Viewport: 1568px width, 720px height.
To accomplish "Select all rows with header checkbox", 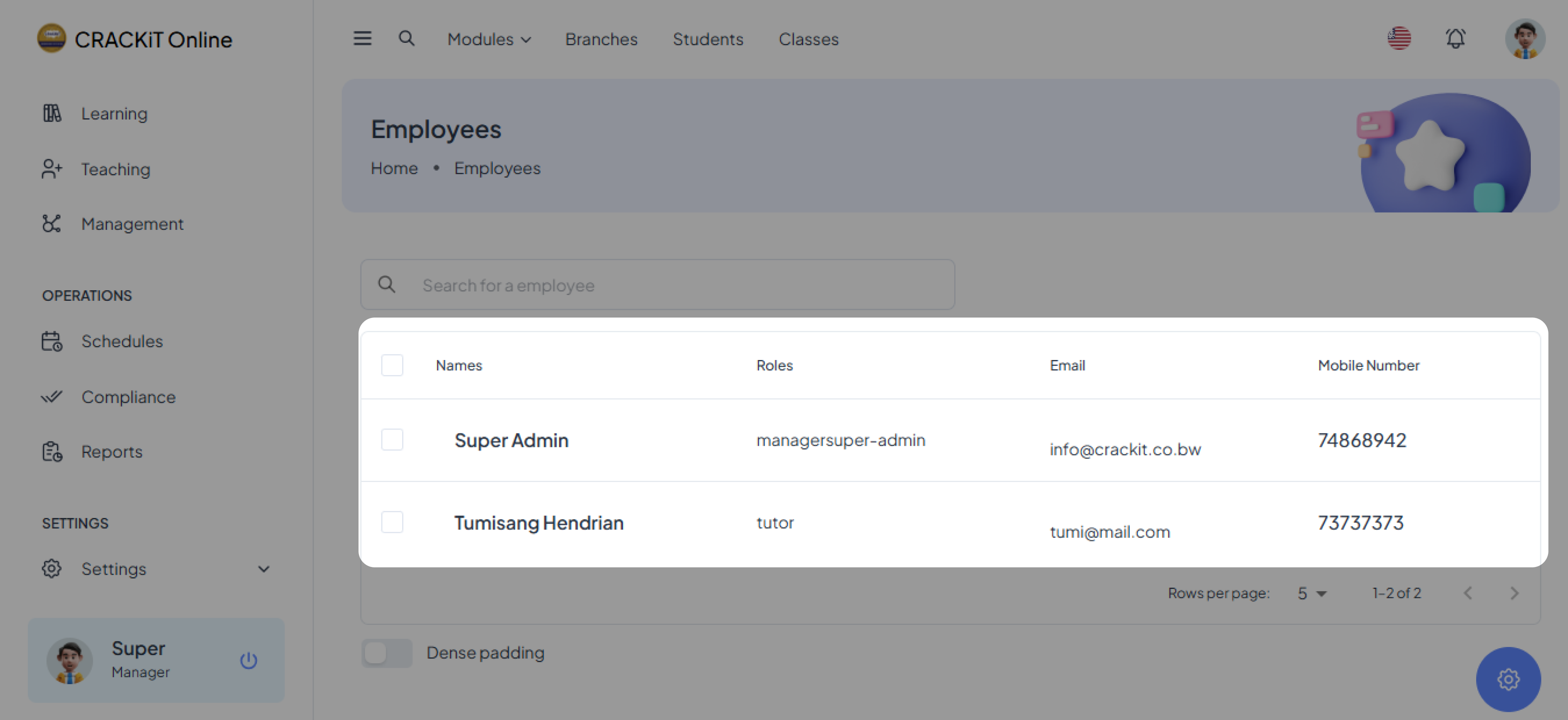I will [392, 365].
